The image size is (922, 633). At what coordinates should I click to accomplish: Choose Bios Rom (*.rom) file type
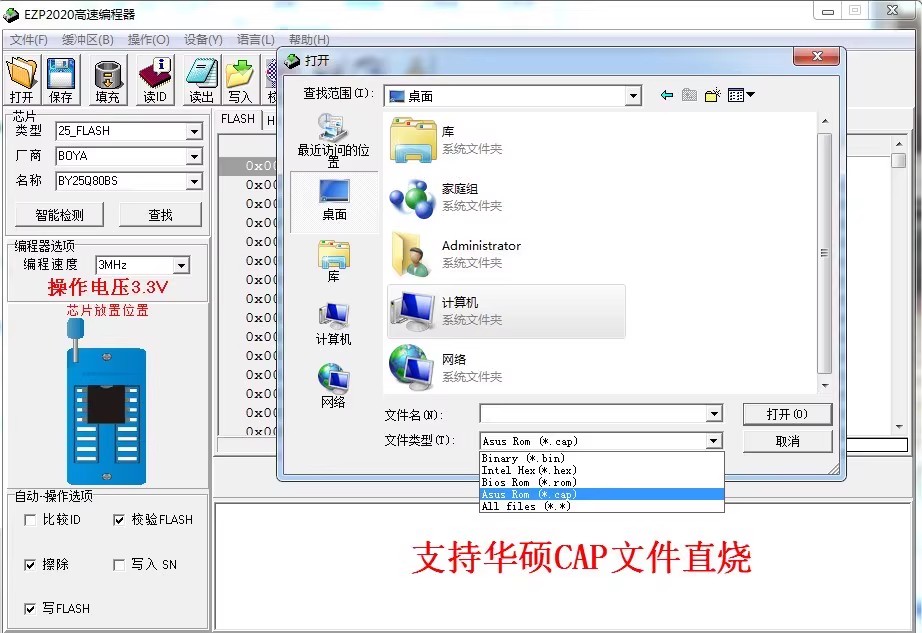coord(602,483)
